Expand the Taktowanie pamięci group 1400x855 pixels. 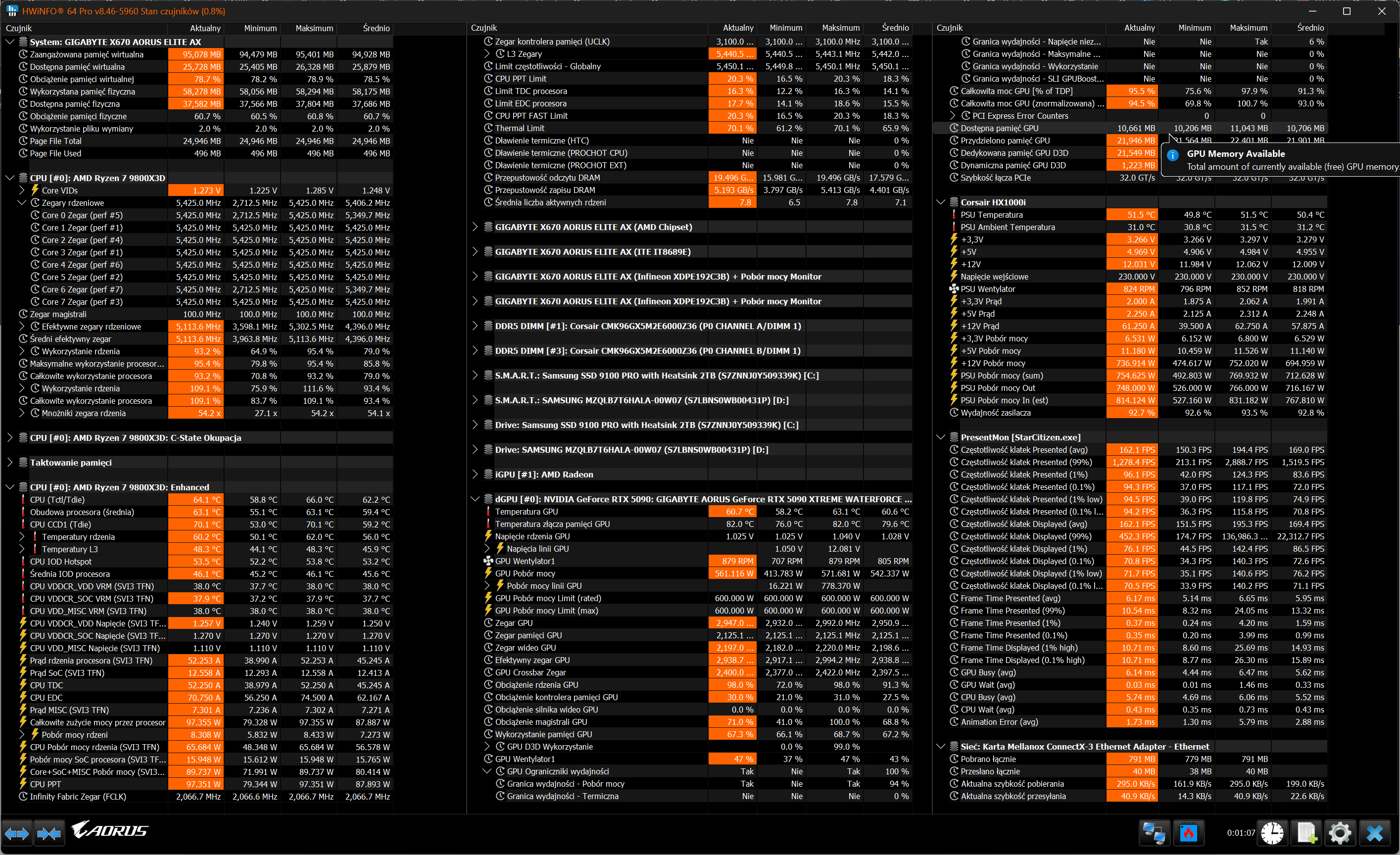tap(10, 463)
